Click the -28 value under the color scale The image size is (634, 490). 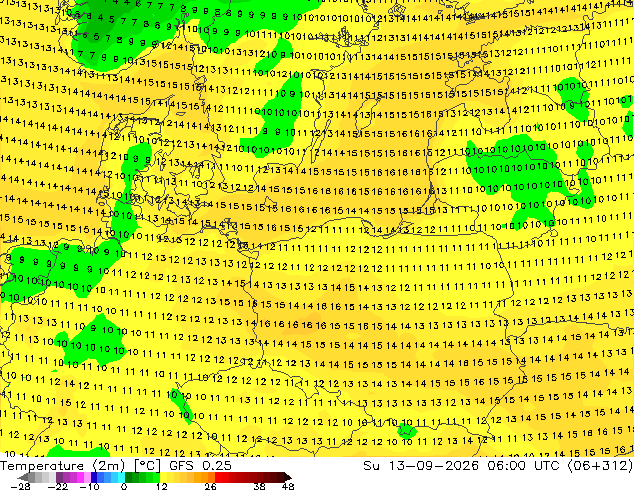[x=20, y=486]
